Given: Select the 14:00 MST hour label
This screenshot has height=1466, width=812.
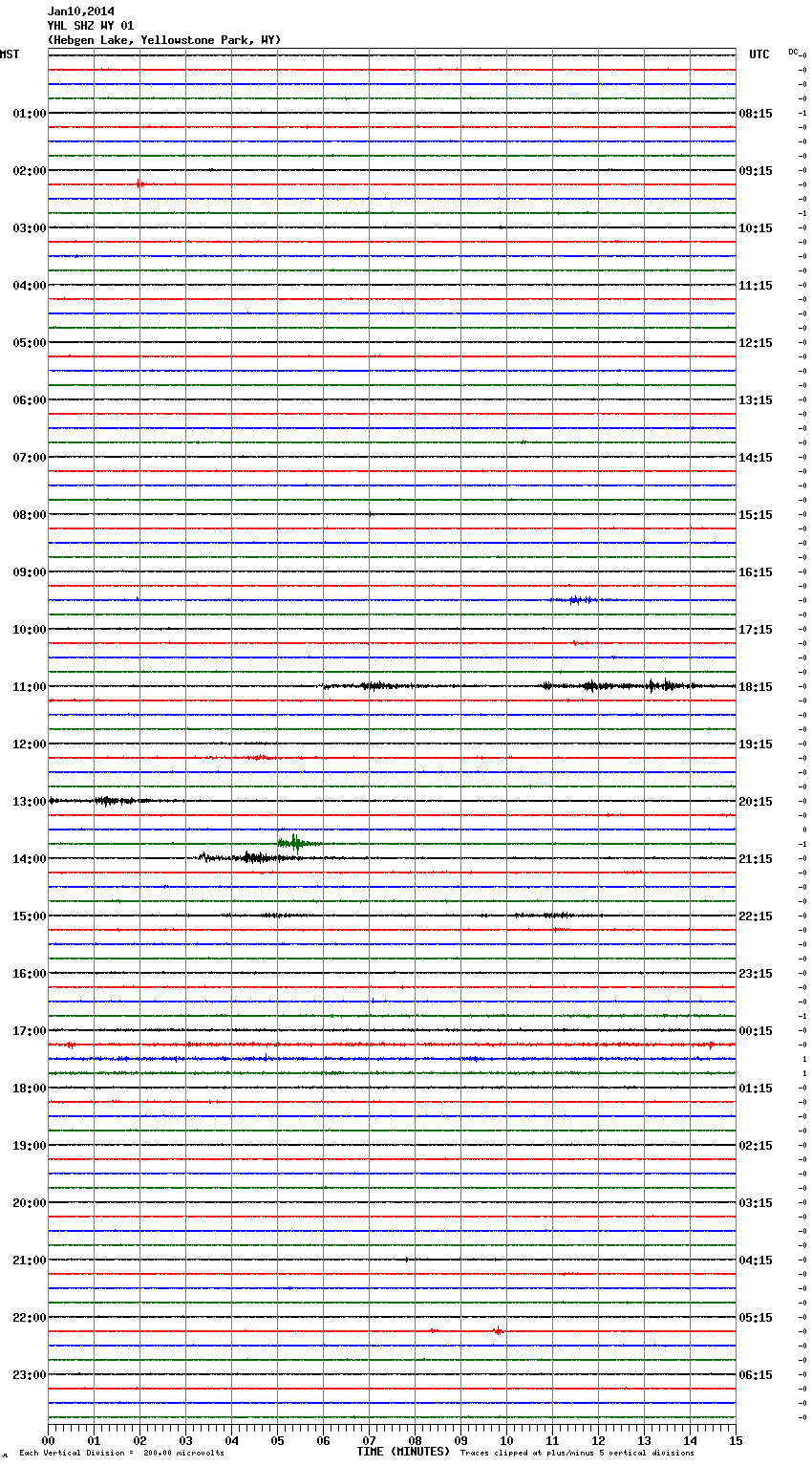Looking at the screenshot, I should tap(30, 859).
